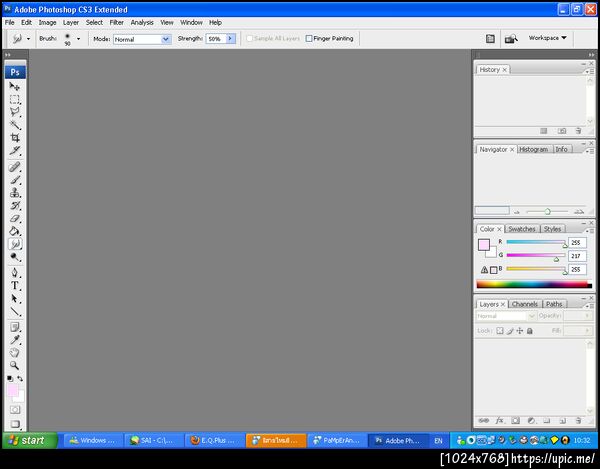Toggle Sample All Layers checkbox

(x=249, y=39)
